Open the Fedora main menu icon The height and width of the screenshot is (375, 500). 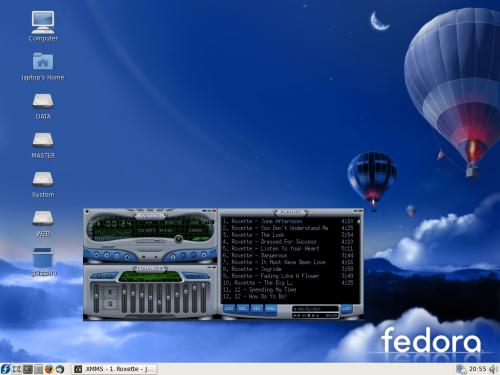point(6,369)
